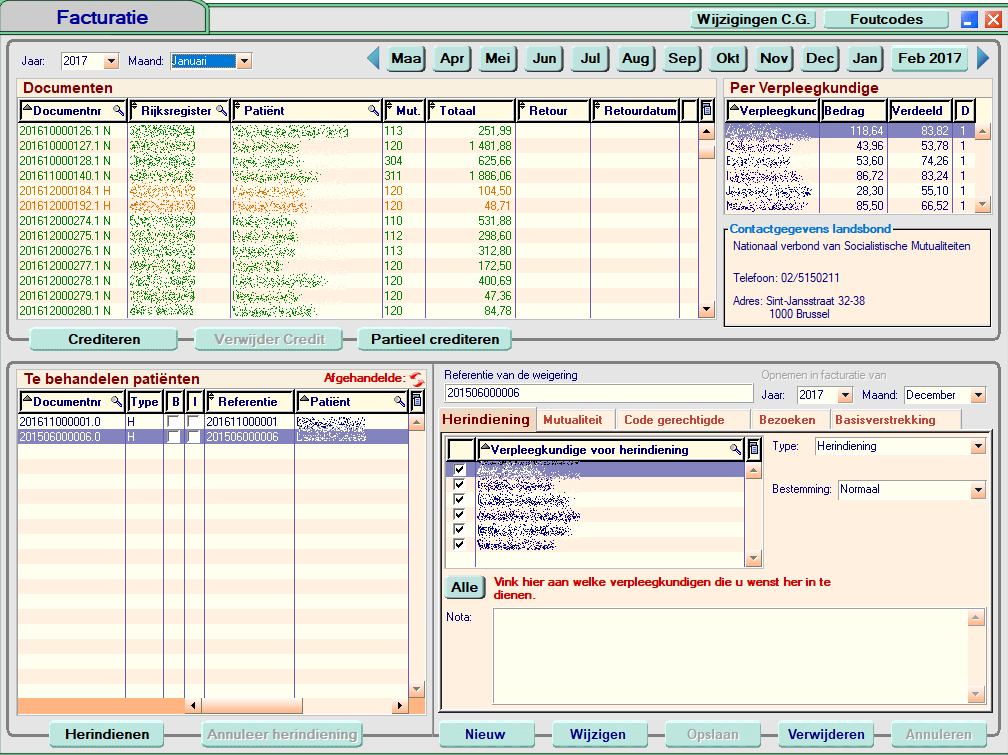The image size is (1008, 755).
Task: Click search icon in Verpleegkundige voor herindiening header
Action: click(x=736, y=450)
